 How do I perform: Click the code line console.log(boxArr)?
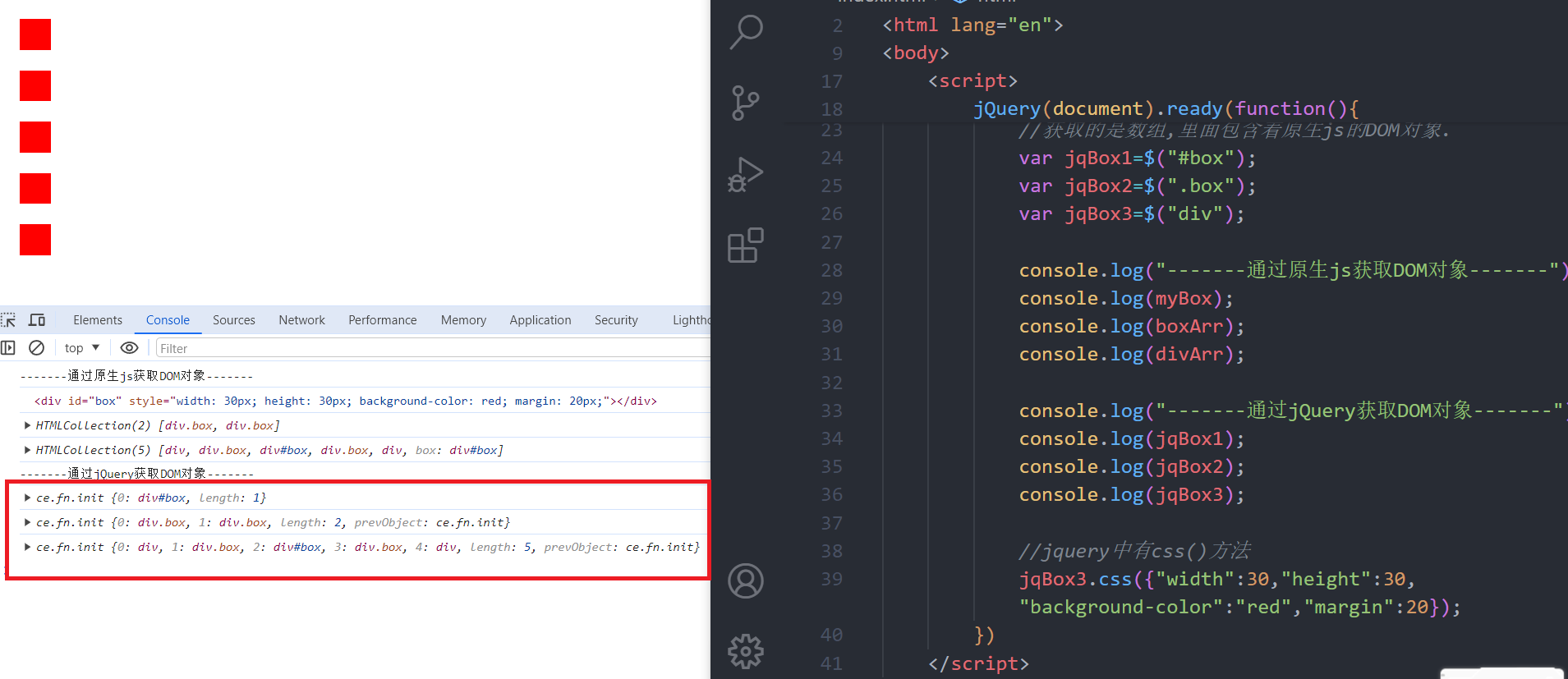[x=1132, y=327]
